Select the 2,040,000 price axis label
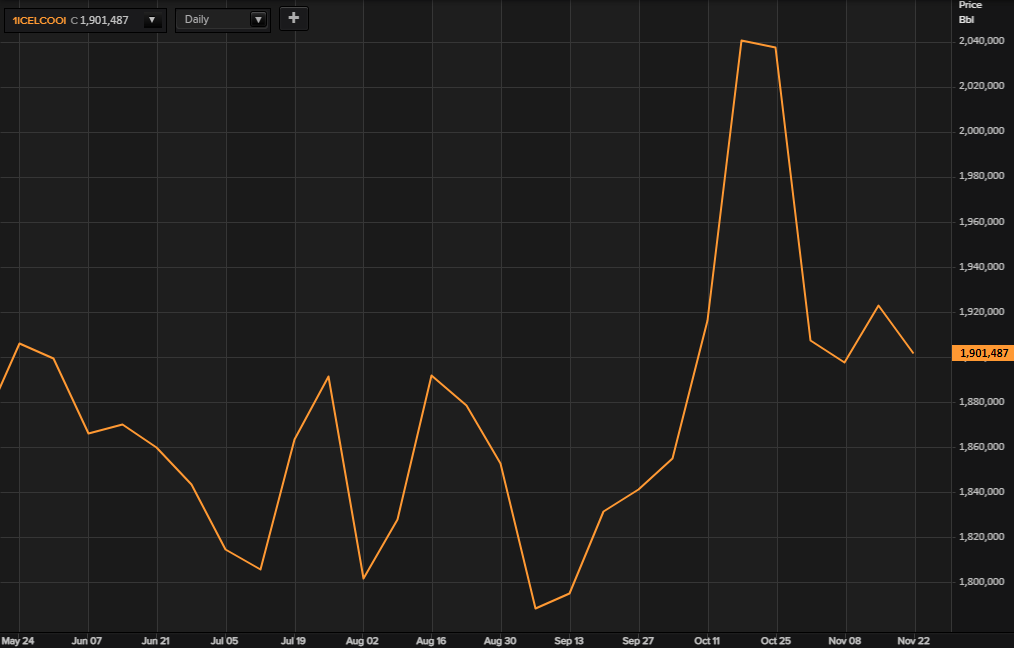The height and width of the screenshot is (648, 1014). point(982,41)
